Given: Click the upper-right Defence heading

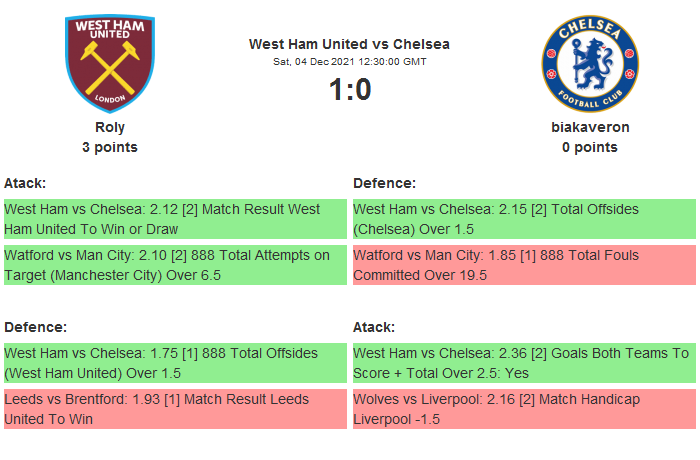Looking at the screenshot, I should [x=384, y=183].
